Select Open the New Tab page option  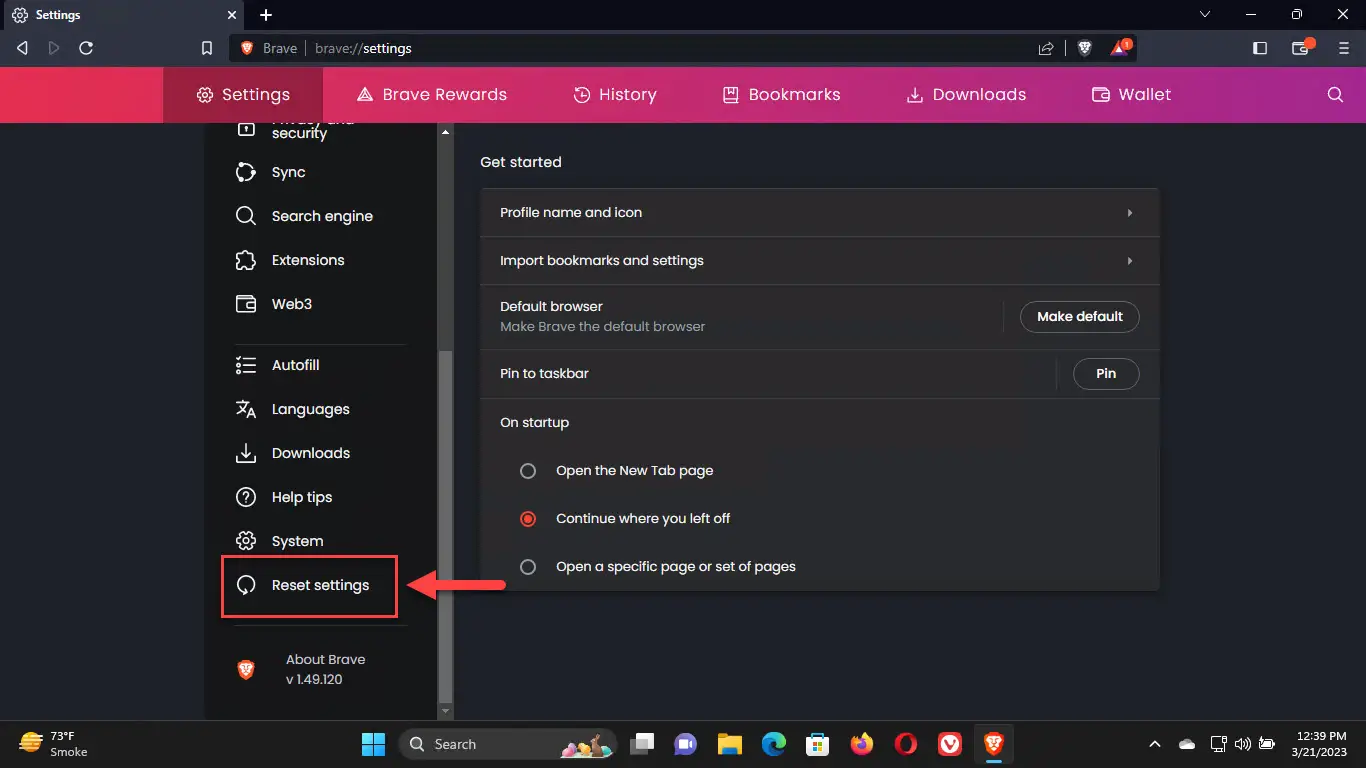[528, 471]
